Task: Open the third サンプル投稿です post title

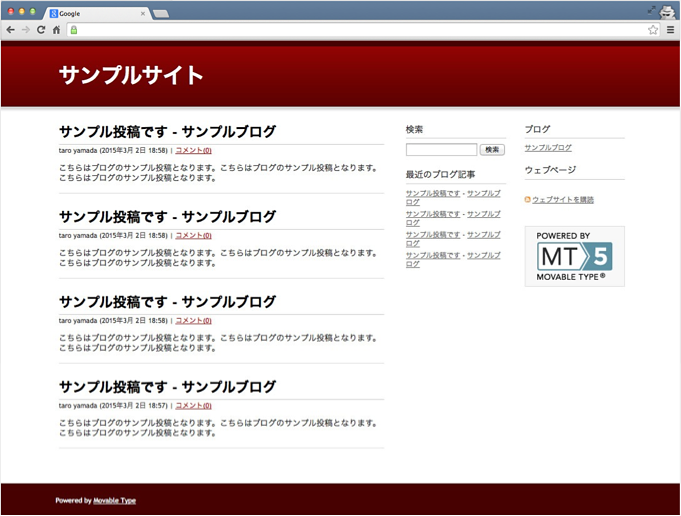Action: (x=167, y=302)
